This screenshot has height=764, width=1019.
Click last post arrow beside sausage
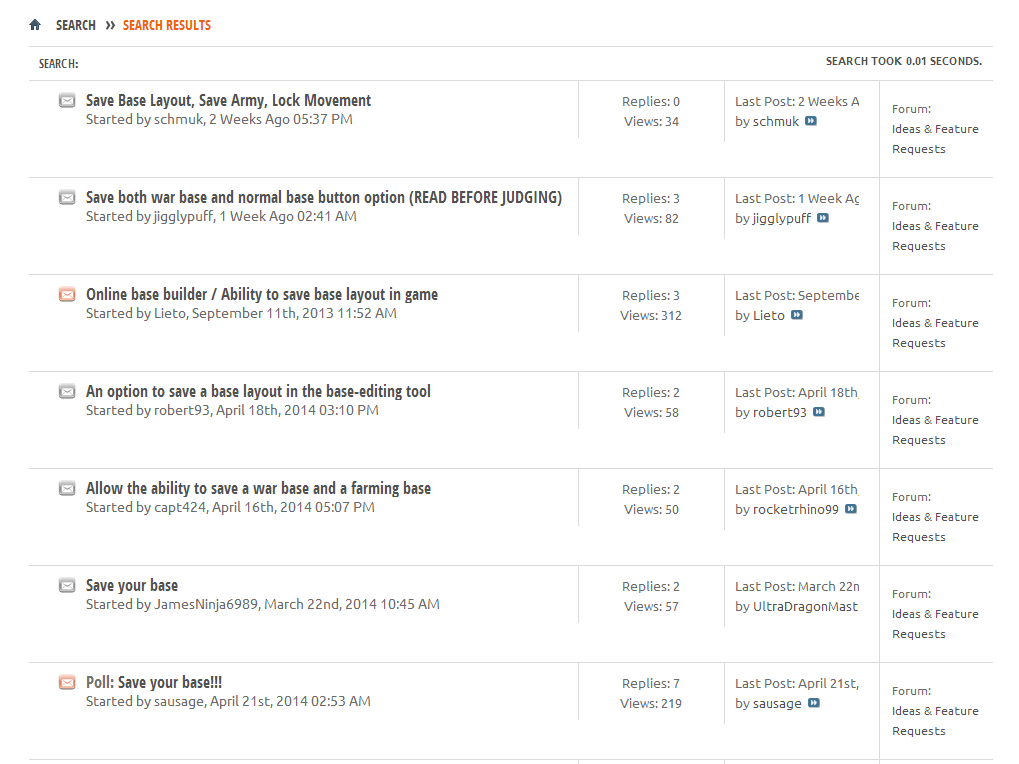[x=814, y=703]
